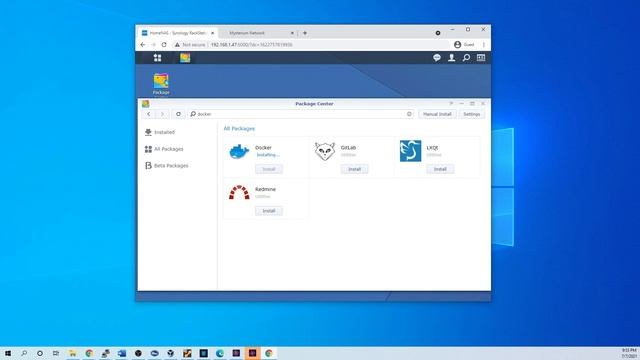Go back in Package Center
The width and height of the screenshot is (640, 360).
[149, 114]
